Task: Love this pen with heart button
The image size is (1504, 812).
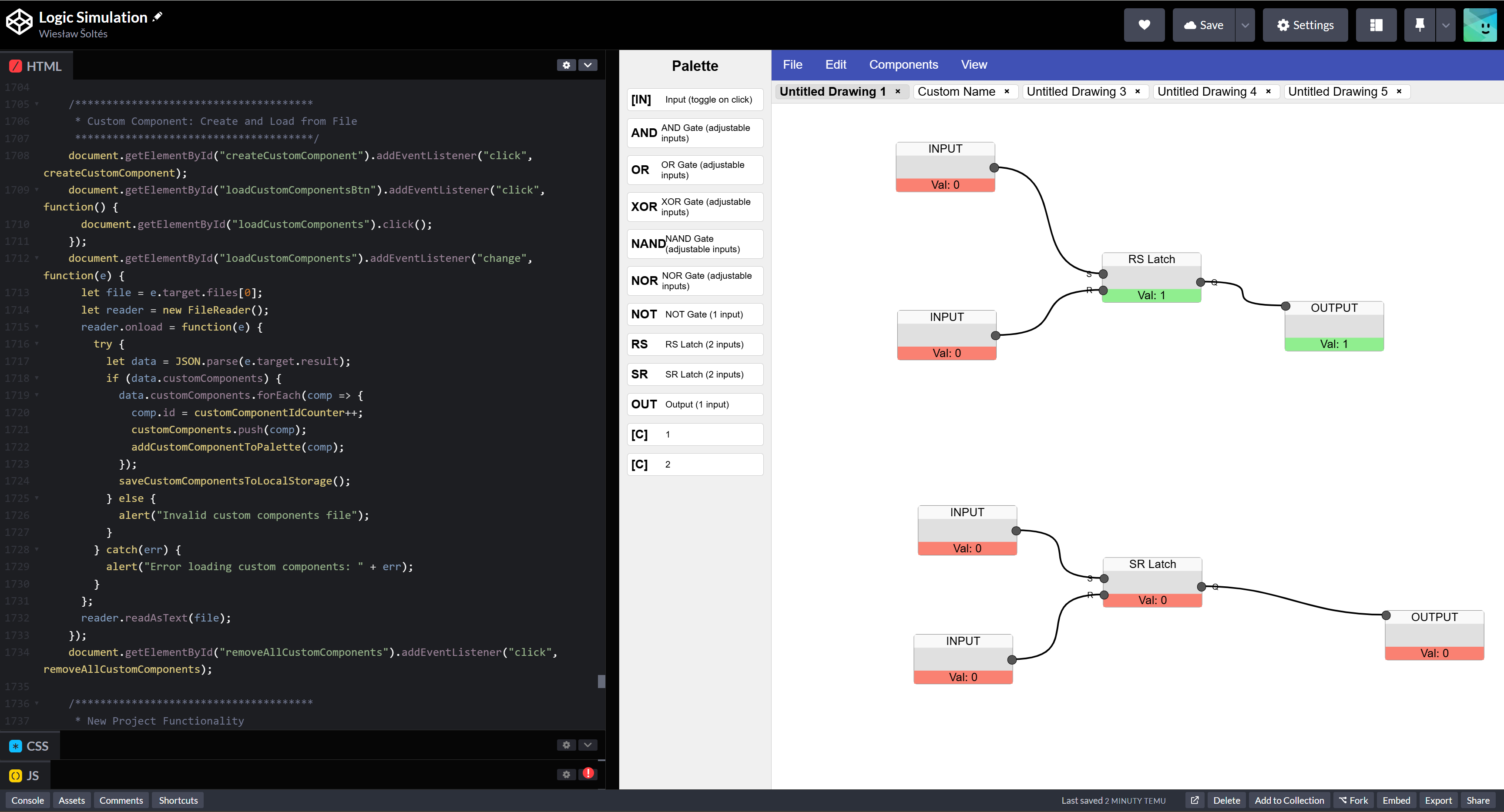Action: coord(1144,25)
